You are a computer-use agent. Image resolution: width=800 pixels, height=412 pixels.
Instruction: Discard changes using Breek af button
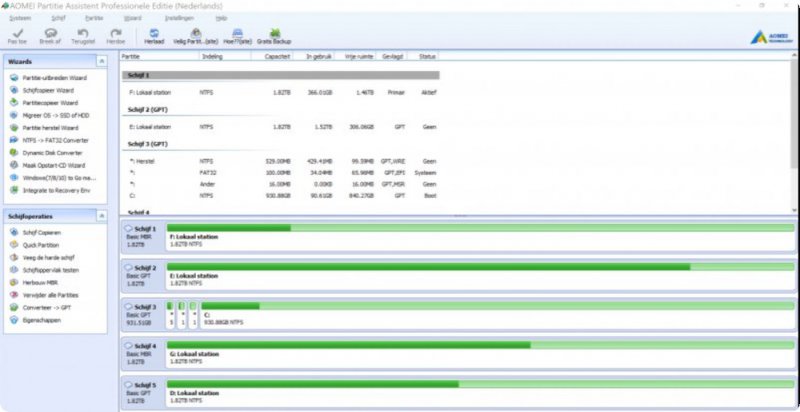[x=50, y=36]
